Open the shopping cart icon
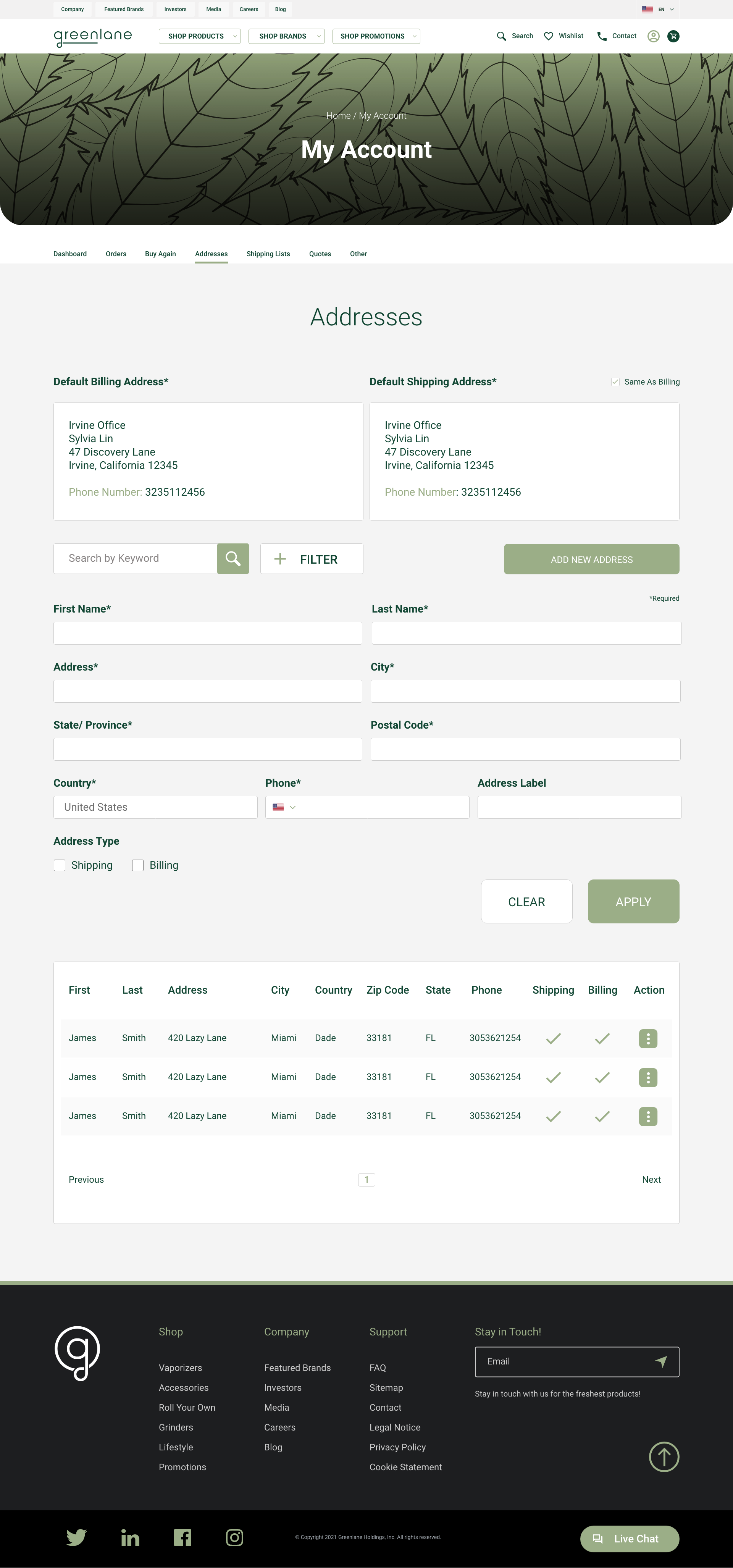 pos(673,37)
